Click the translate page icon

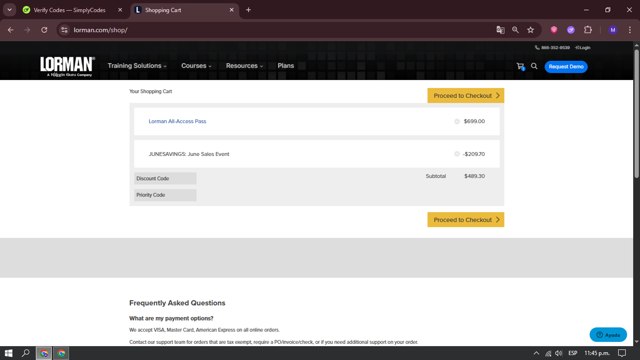coord(500,30)
